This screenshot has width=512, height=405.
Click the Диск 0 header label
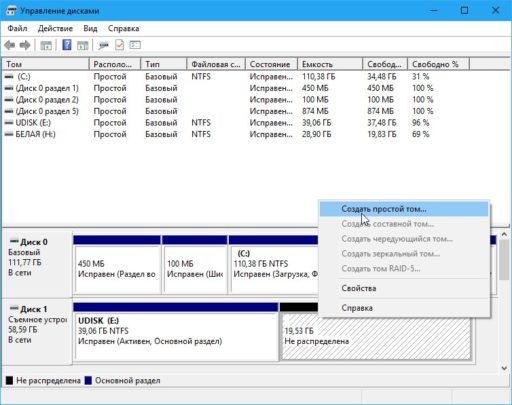point(34,242)
